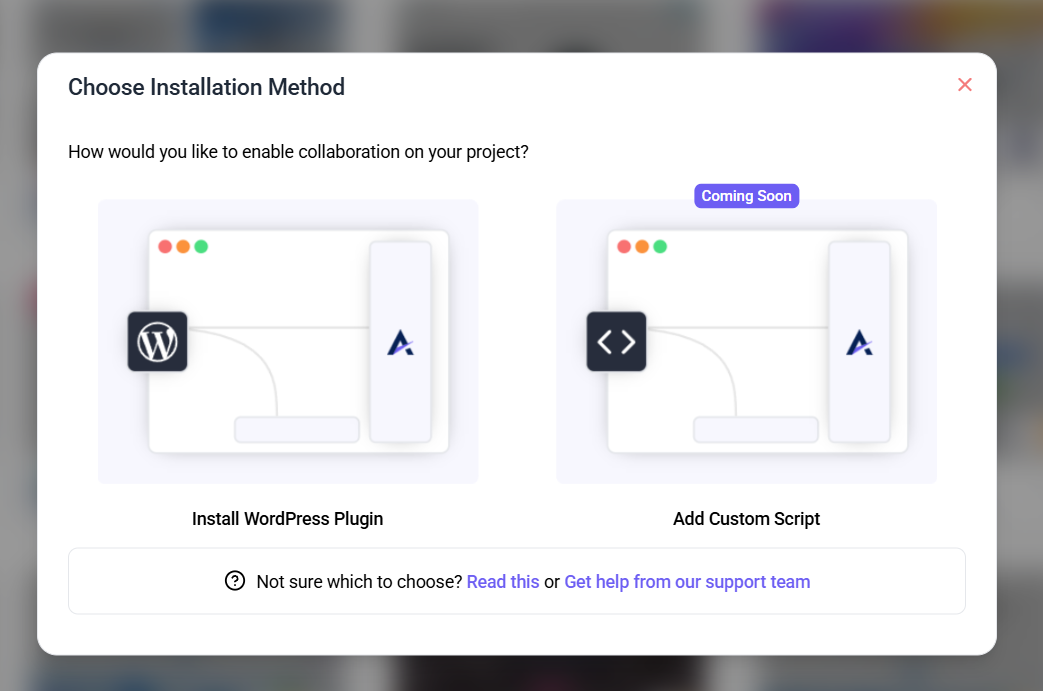Click the Add Custom Script label

[x=746, y=519]
